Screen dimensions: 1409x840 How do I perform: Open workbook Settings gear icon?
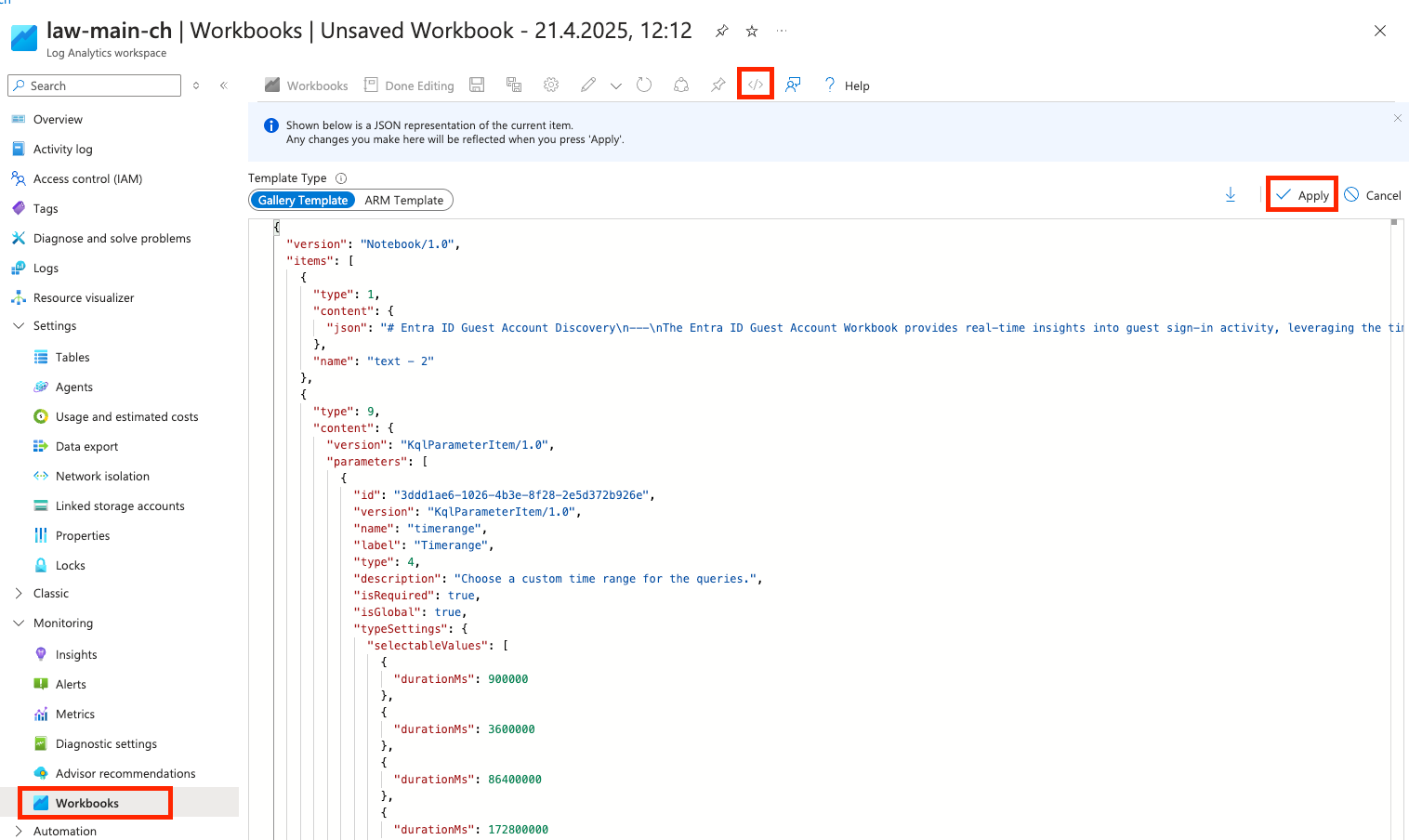pos(551,85)
